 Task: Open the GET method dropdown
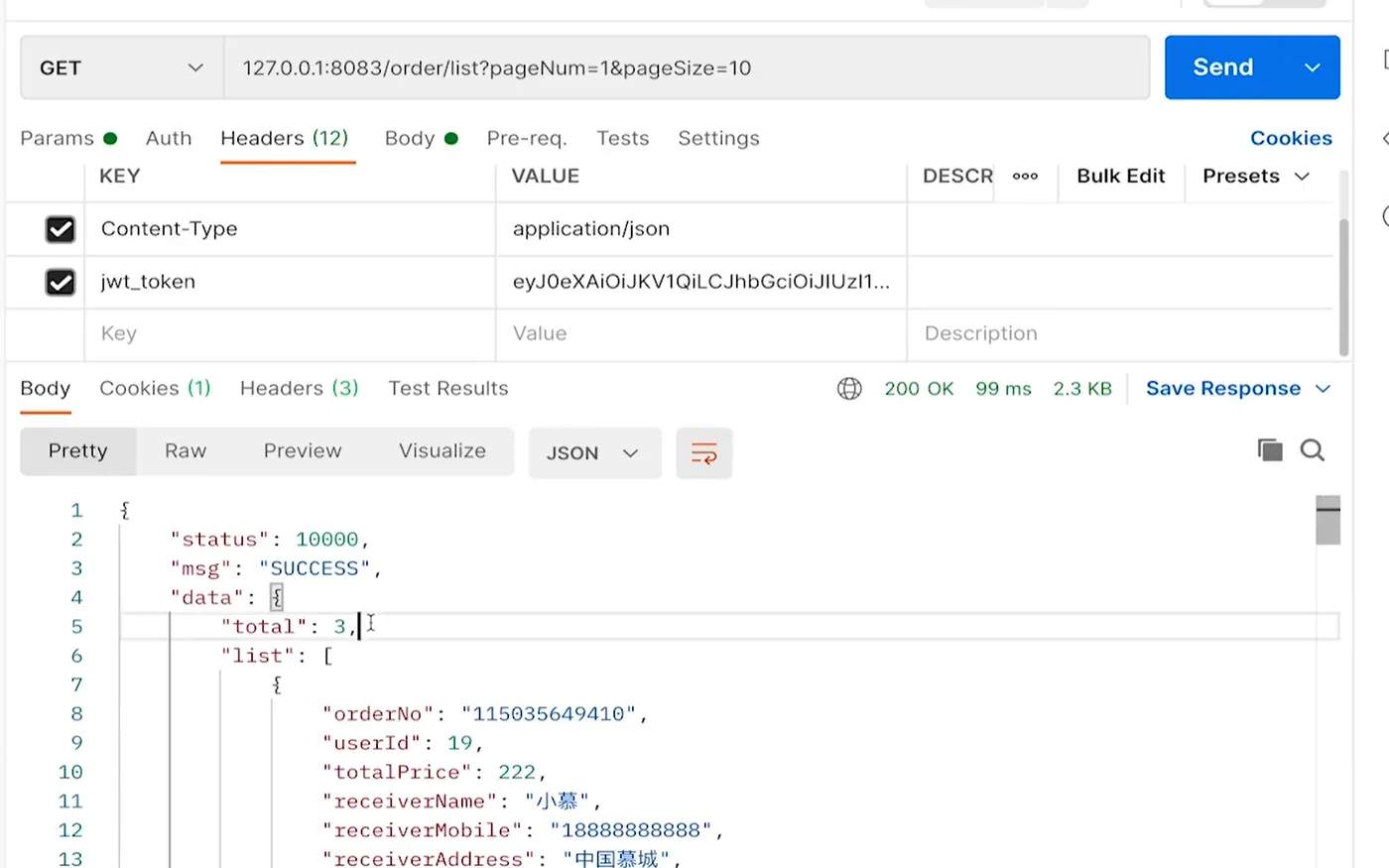[x=122, y=67]
